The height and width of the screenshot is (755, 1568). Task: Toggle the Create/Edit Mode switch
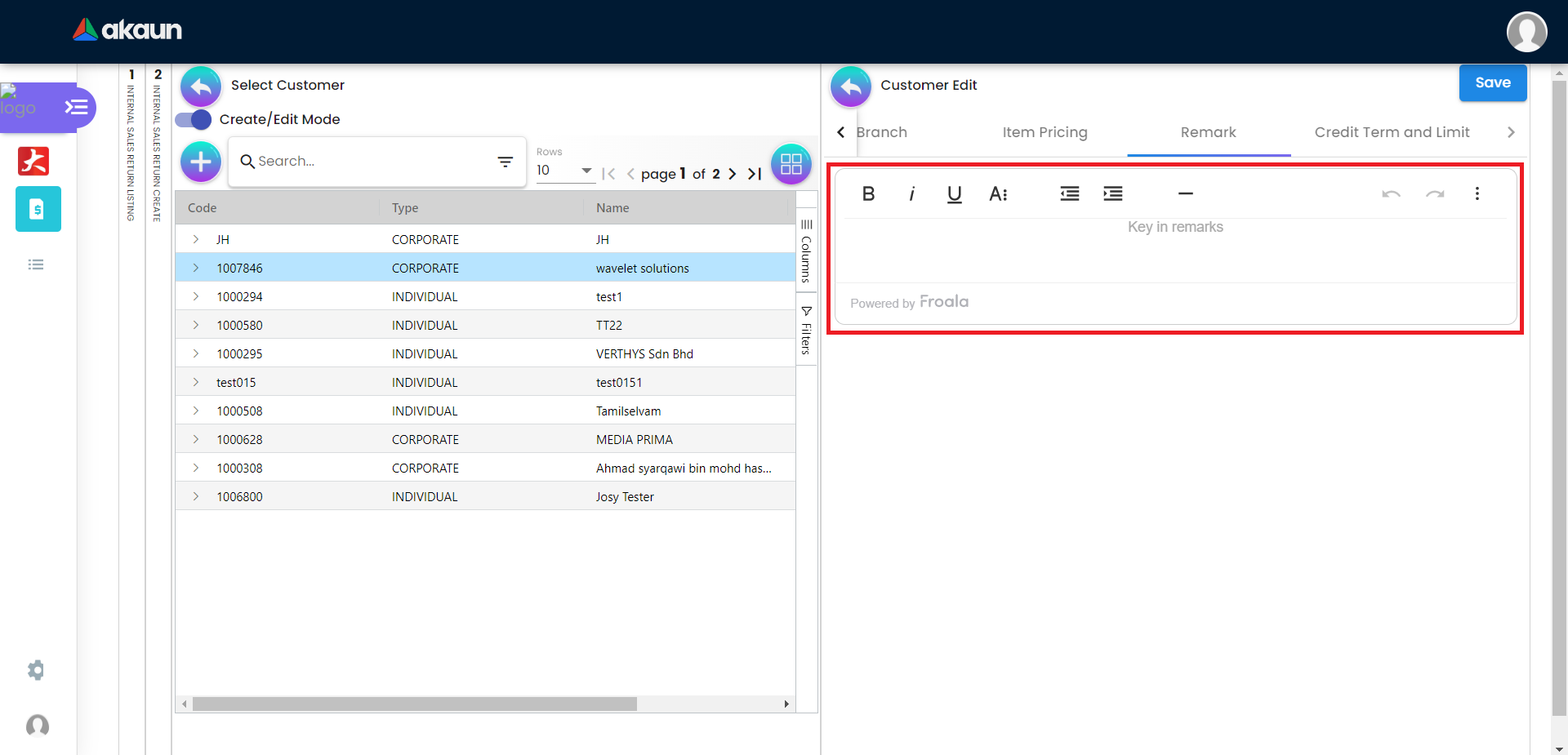[x=194, y=119]
